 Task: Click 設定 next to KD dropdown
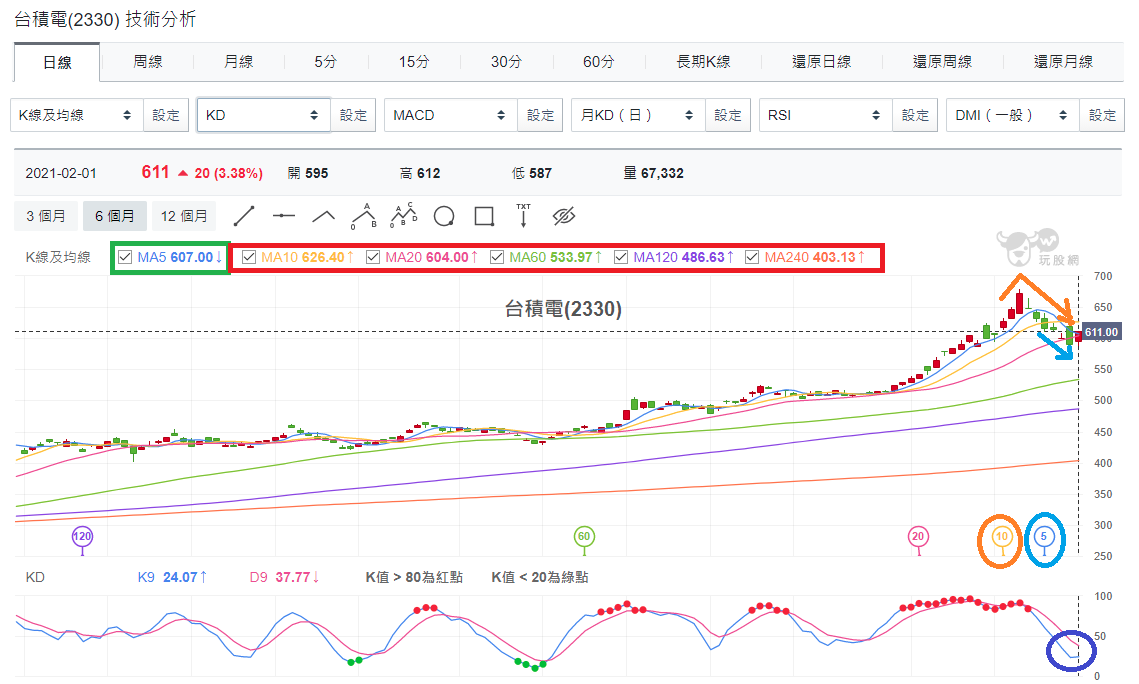coord(353,115)
